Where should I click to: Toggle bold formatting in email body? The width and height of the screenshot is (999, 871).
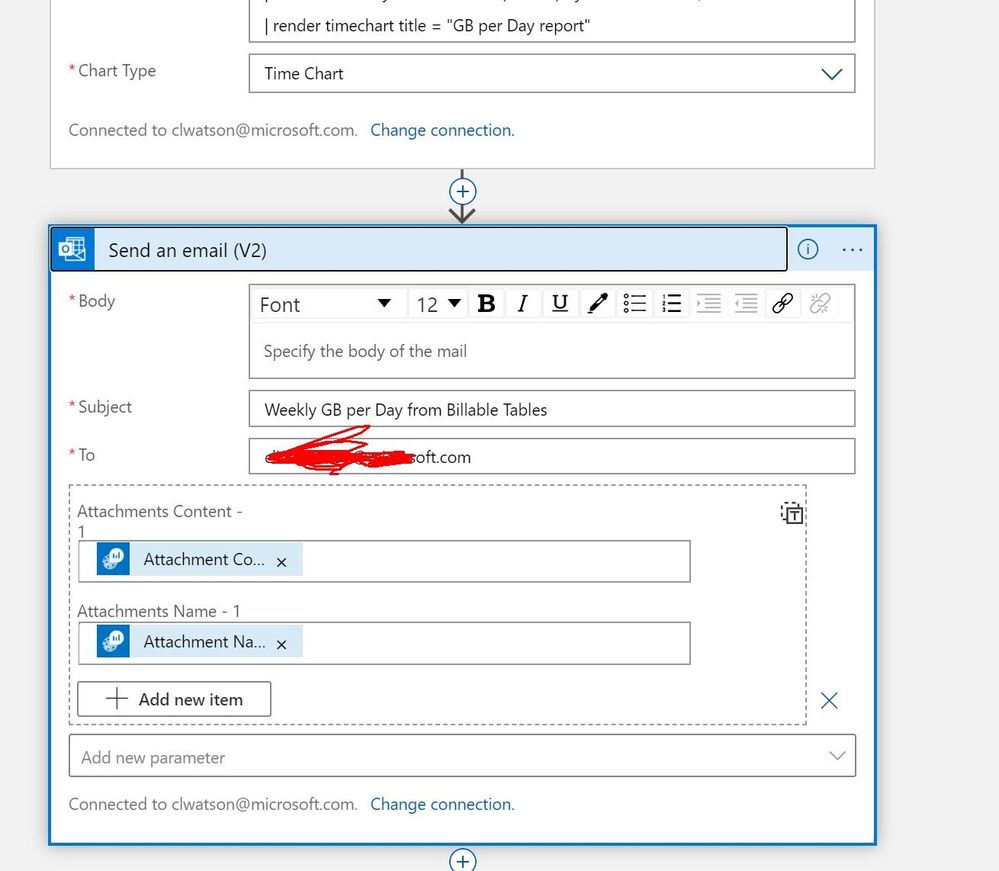coord(486,304)
